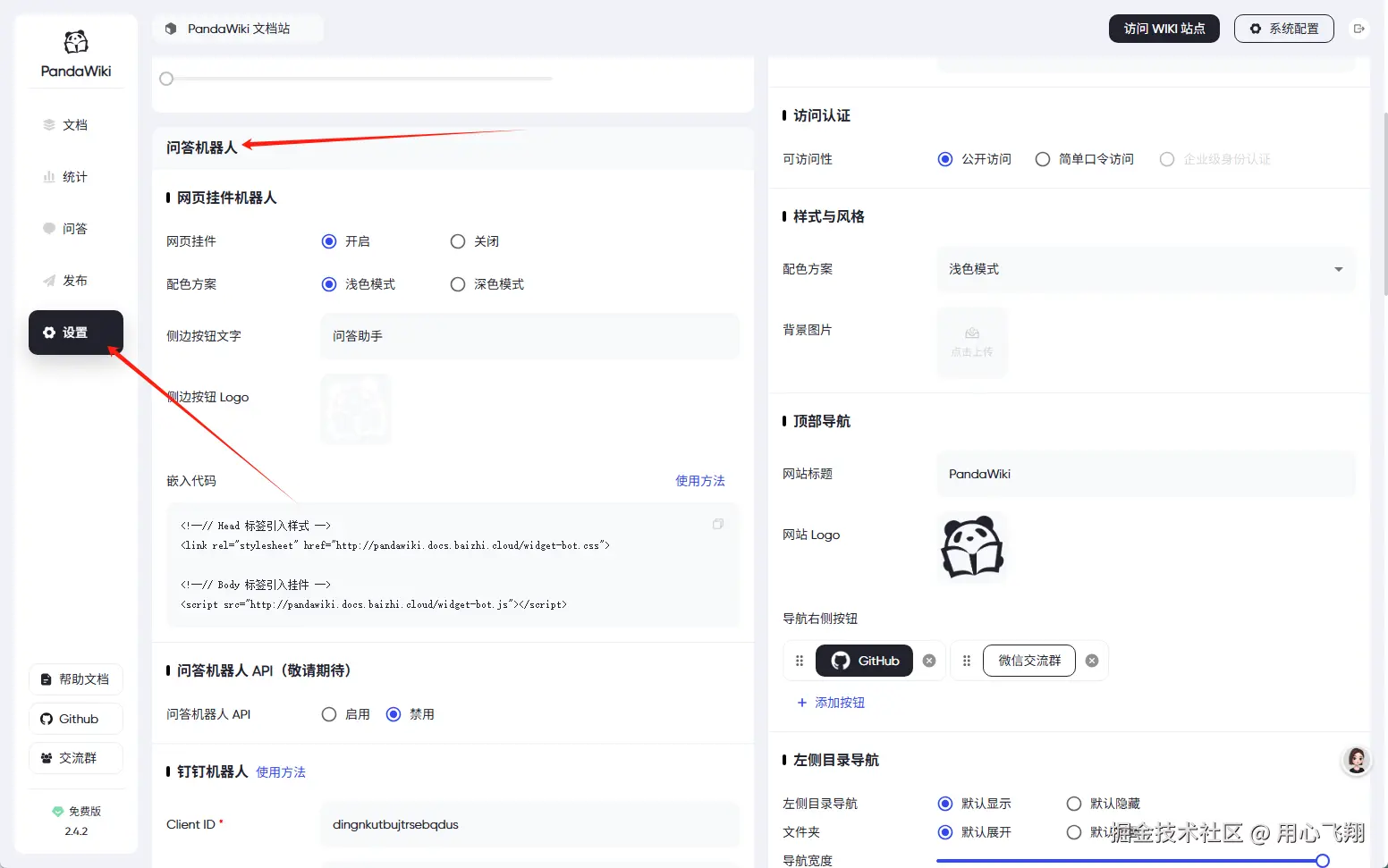Open the 配色方案 浅色模式 dropdown
This screenshot has width=1388, height=868.
pos(1146,269)
